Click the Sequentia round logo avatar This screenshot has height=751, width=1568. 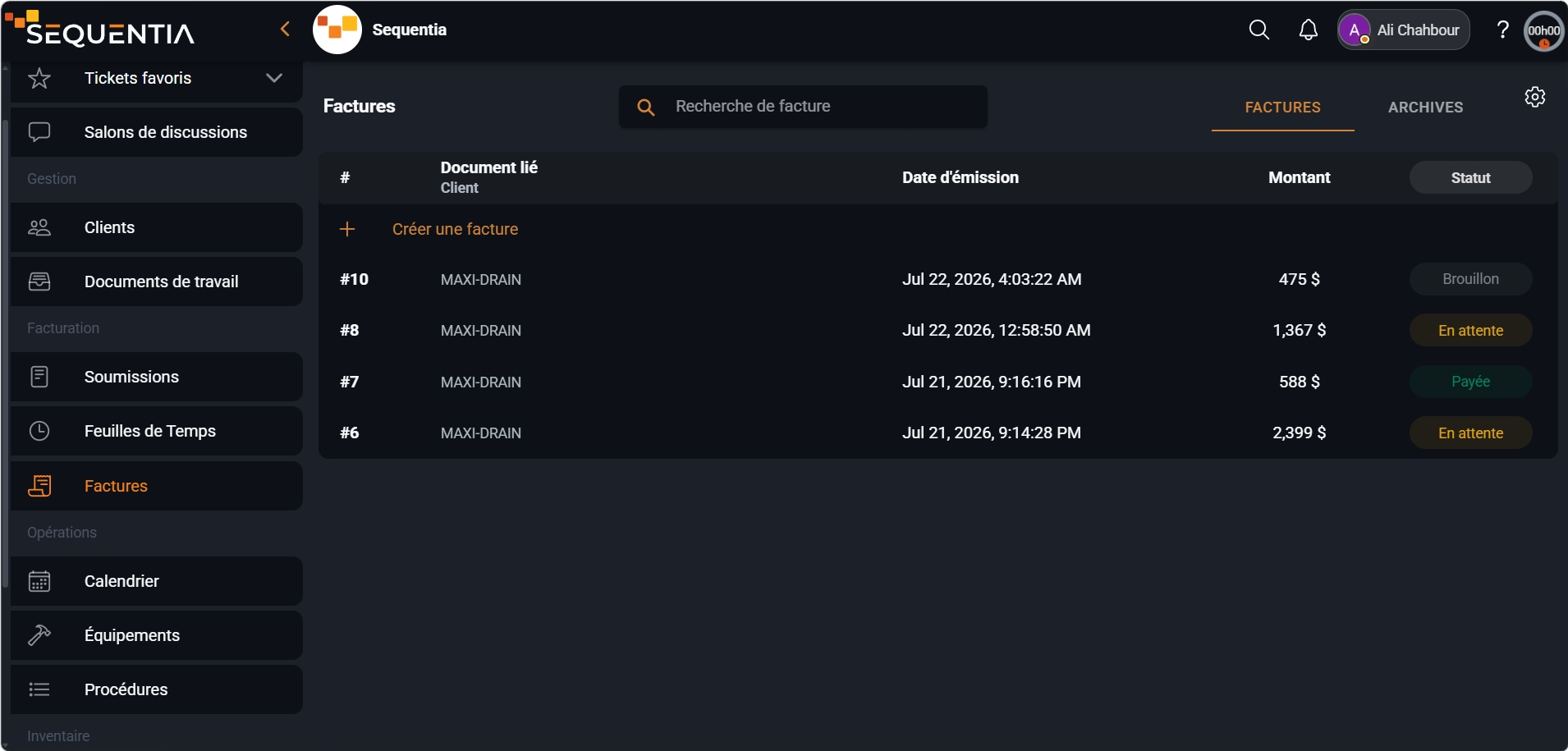point(337,30)
